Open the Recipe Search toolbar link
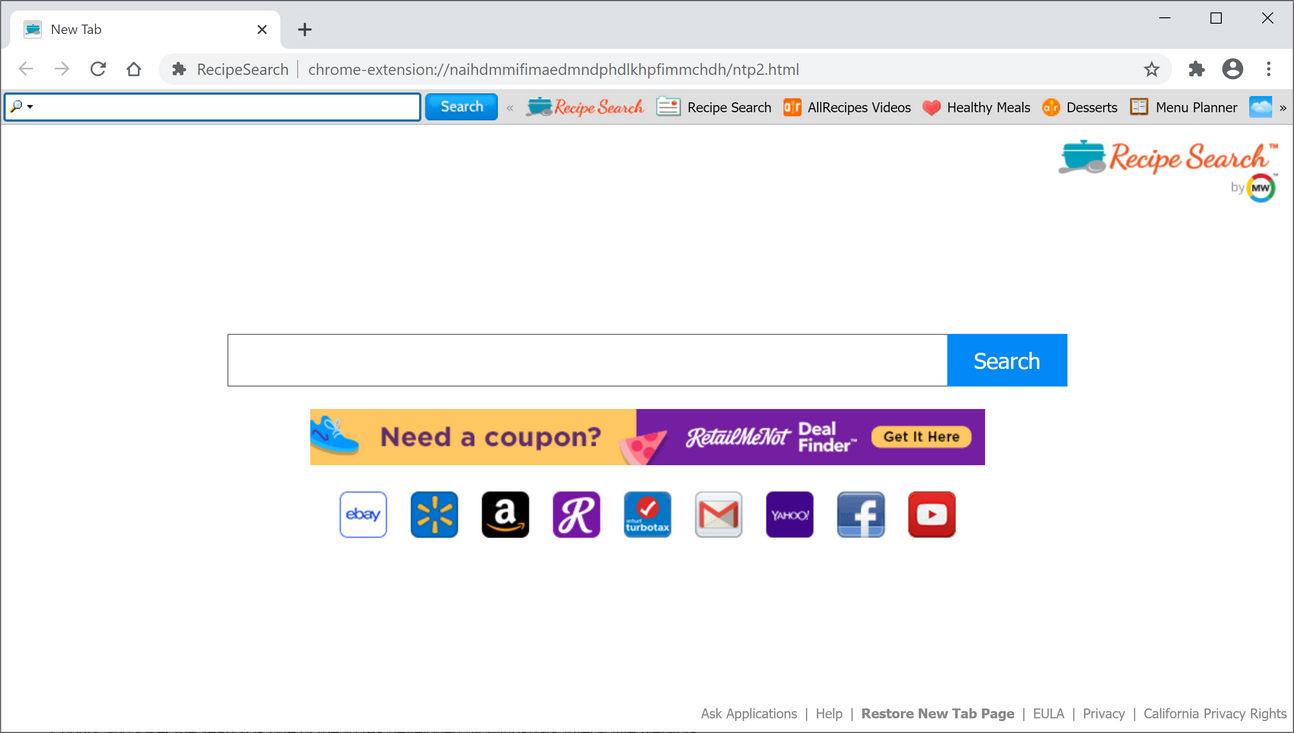This screenshot has height=733, width=1294. tap(714, 107)
